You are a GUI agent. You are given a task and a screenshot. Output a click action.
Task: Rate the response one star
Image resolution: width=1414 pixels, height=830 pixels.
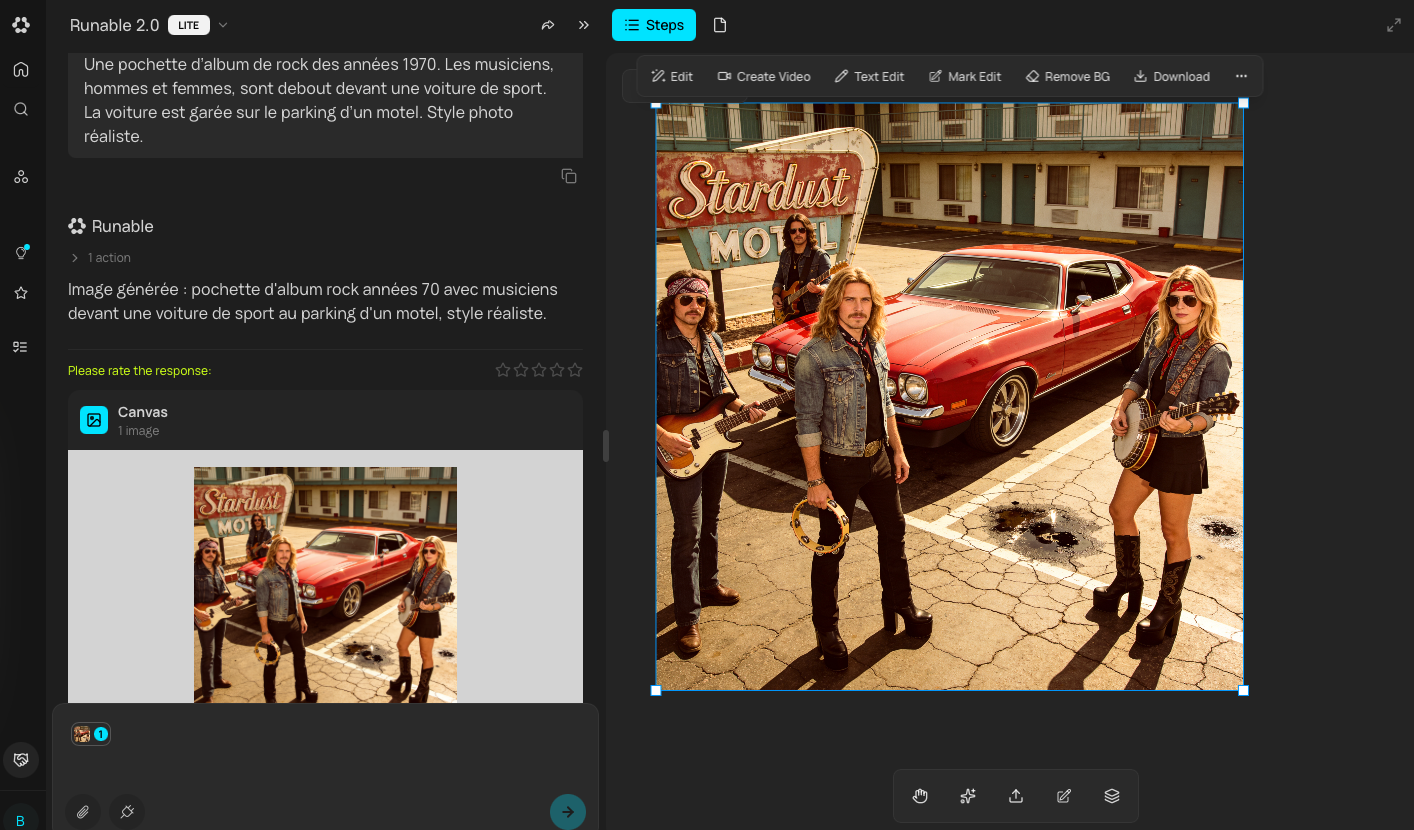[503, 370]
